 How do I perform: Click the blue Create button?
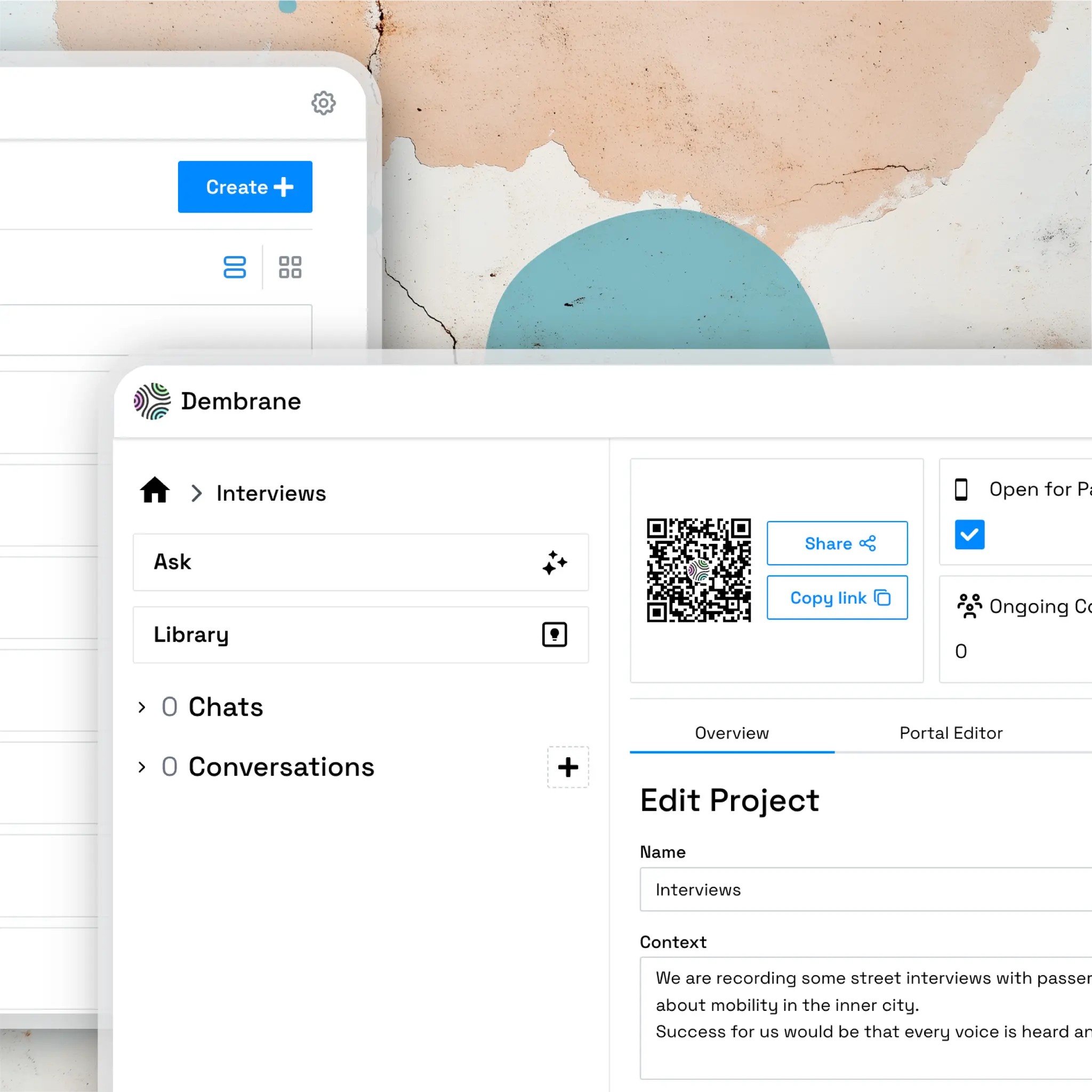pos(245,187)
